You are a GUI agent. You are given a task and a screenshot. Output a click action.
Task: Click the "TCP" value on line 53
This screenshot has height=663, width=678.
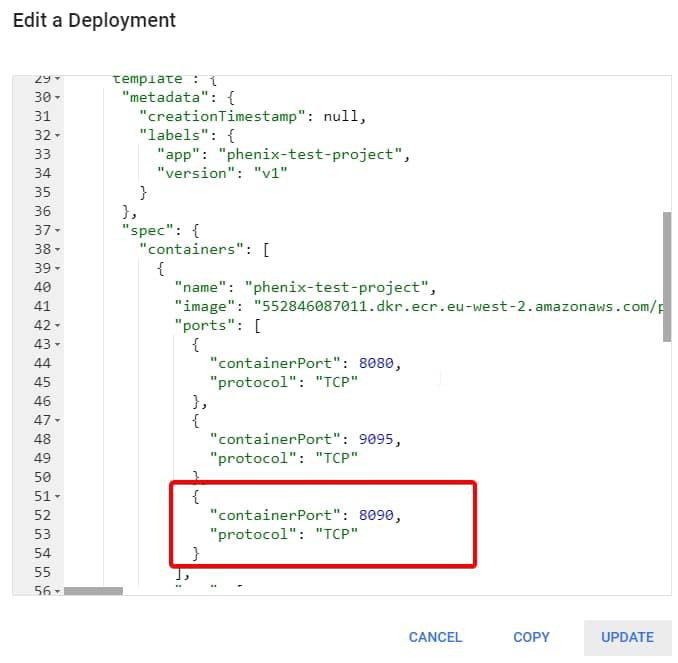336,535
